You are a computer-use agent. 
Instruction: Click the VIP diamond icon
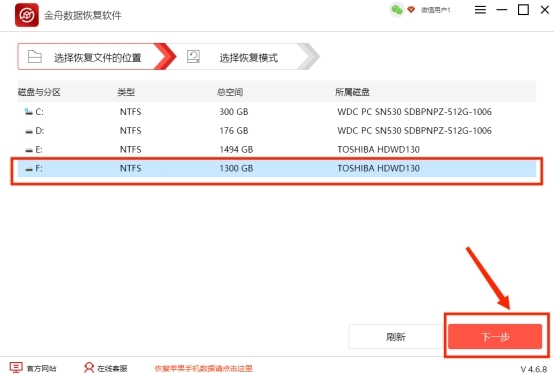pos(411,10)
